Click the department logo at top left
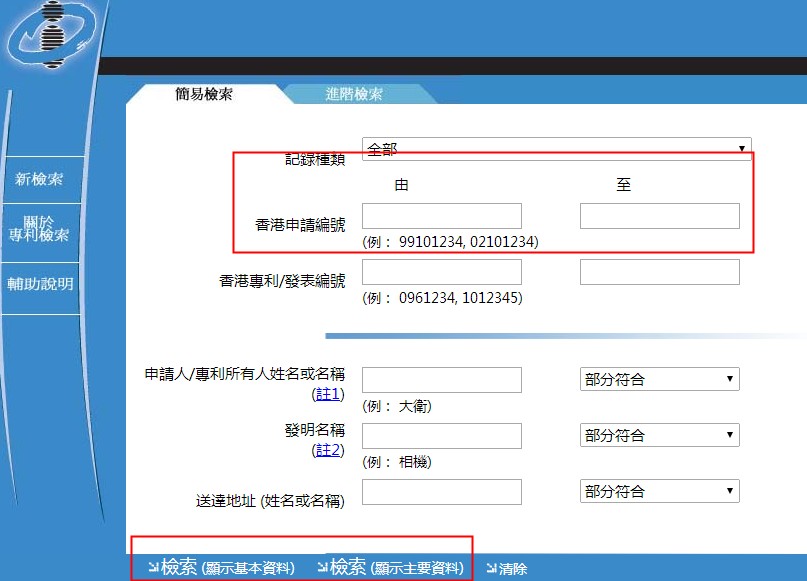The image size is (807, 581). [51, 35]
